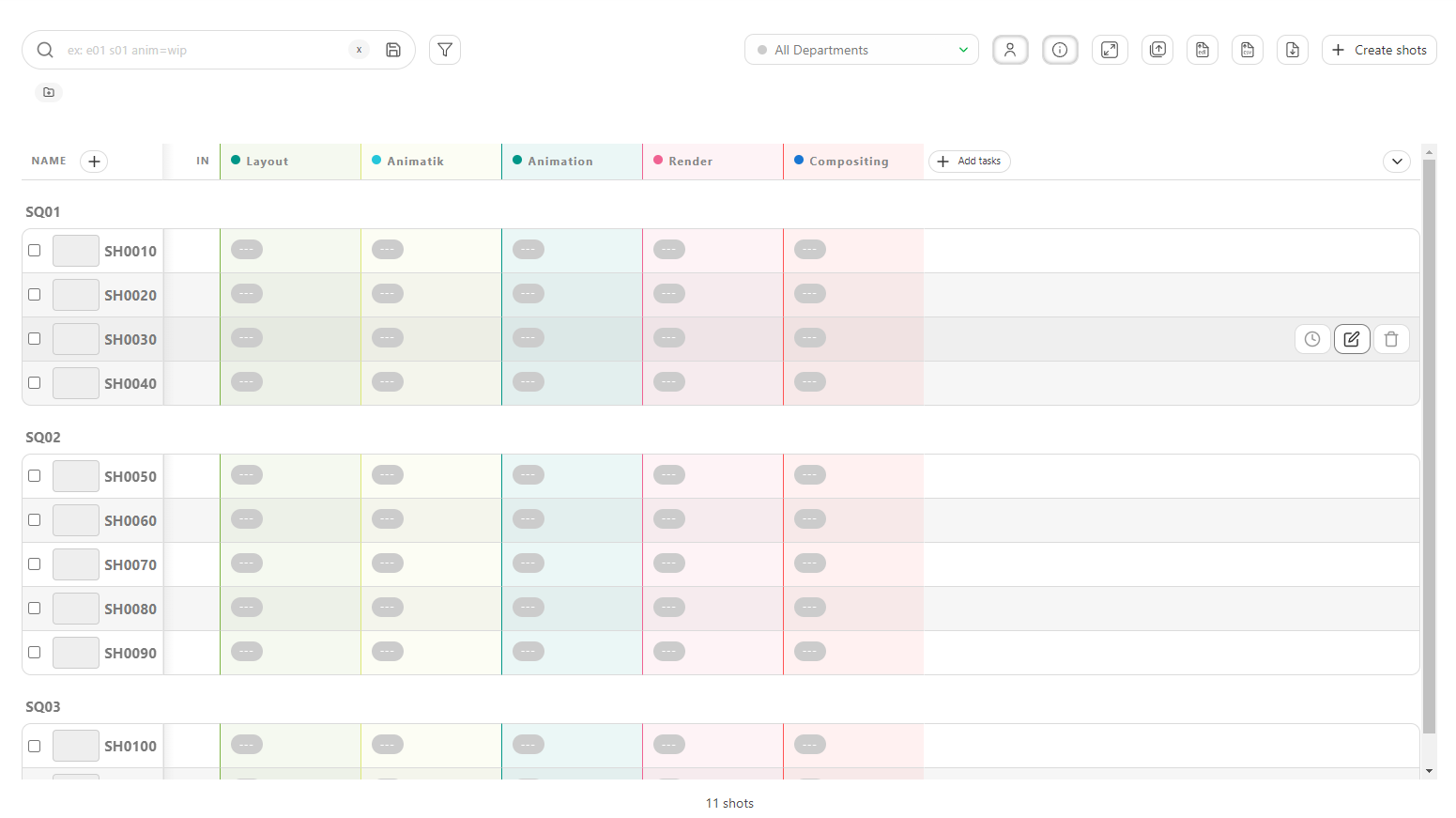Tick the checkbox for SH0100
1456x818 pixels.
point(35,747)
